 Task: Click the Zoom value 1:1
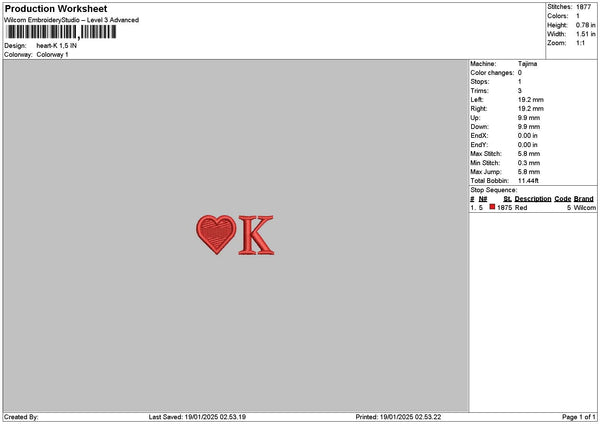coord(580,43)
